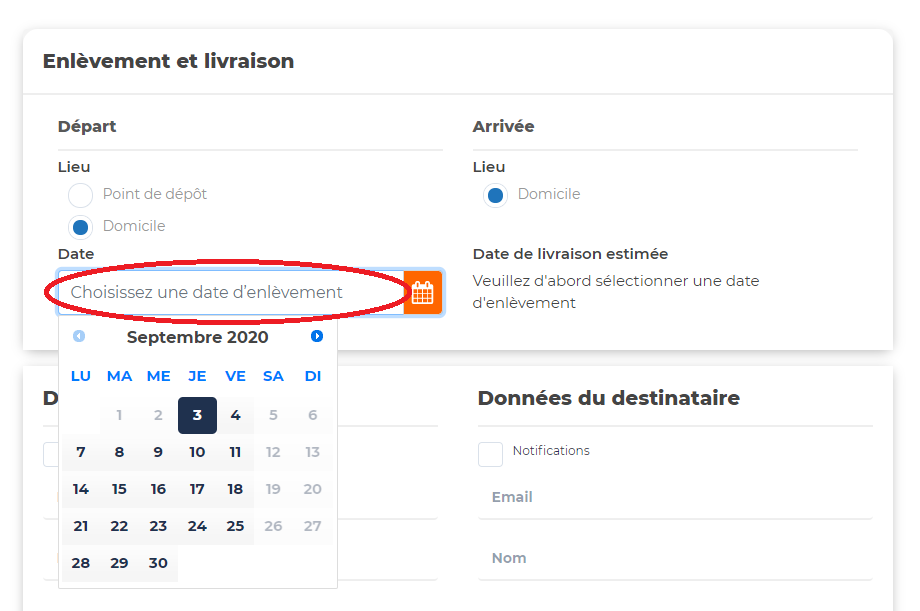The width and height of the screenshot is (920, 611).
Task: Select September 7 in the calendar
Action: [x=81, y=452]
